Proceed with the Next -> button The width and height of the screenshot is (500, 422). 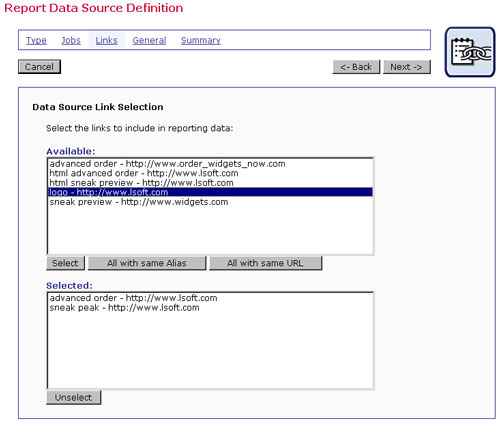407,67
